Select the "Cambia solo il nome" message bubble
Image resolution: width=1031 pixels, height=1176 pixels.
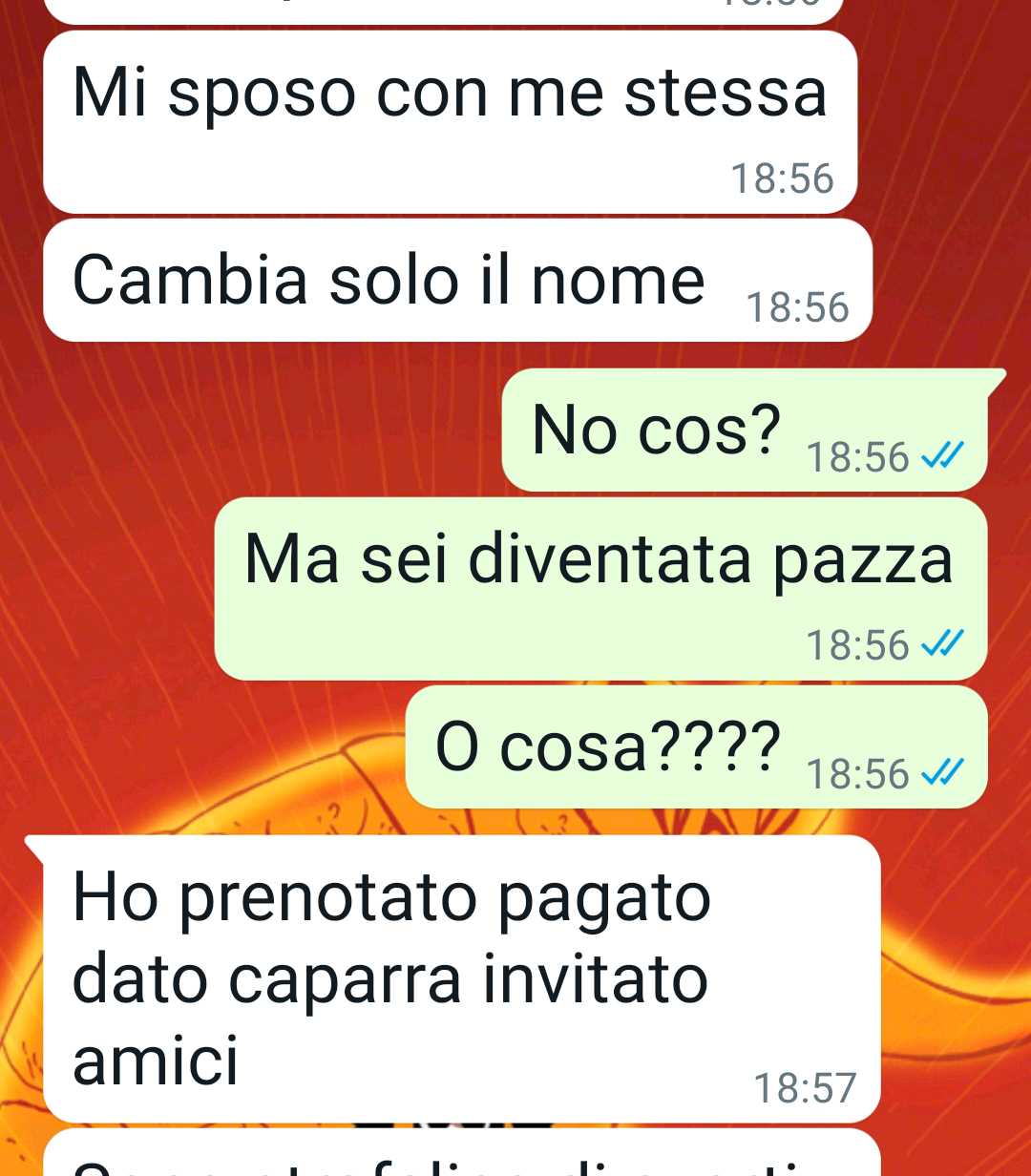coord(457,281)
